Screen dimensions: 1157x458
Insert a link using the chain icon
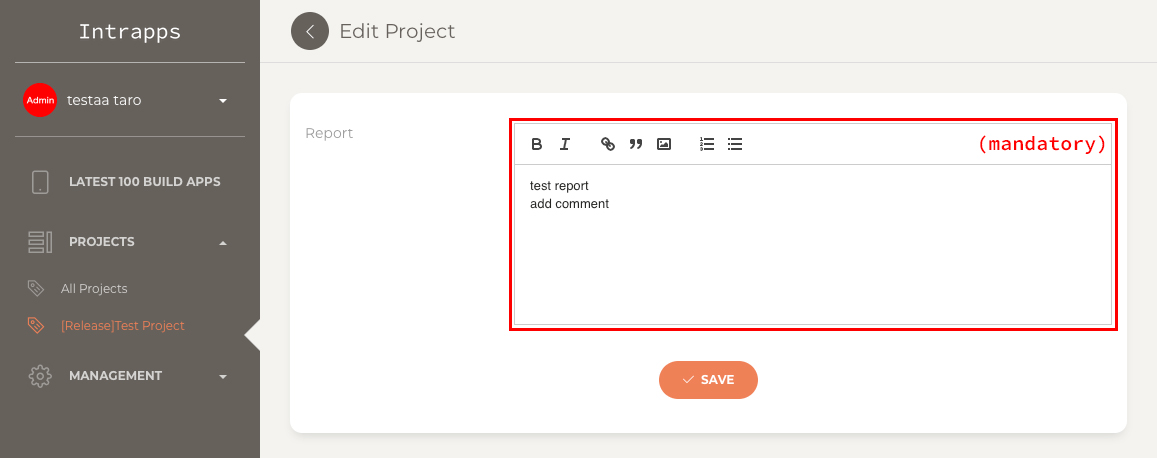coord(608,145)
